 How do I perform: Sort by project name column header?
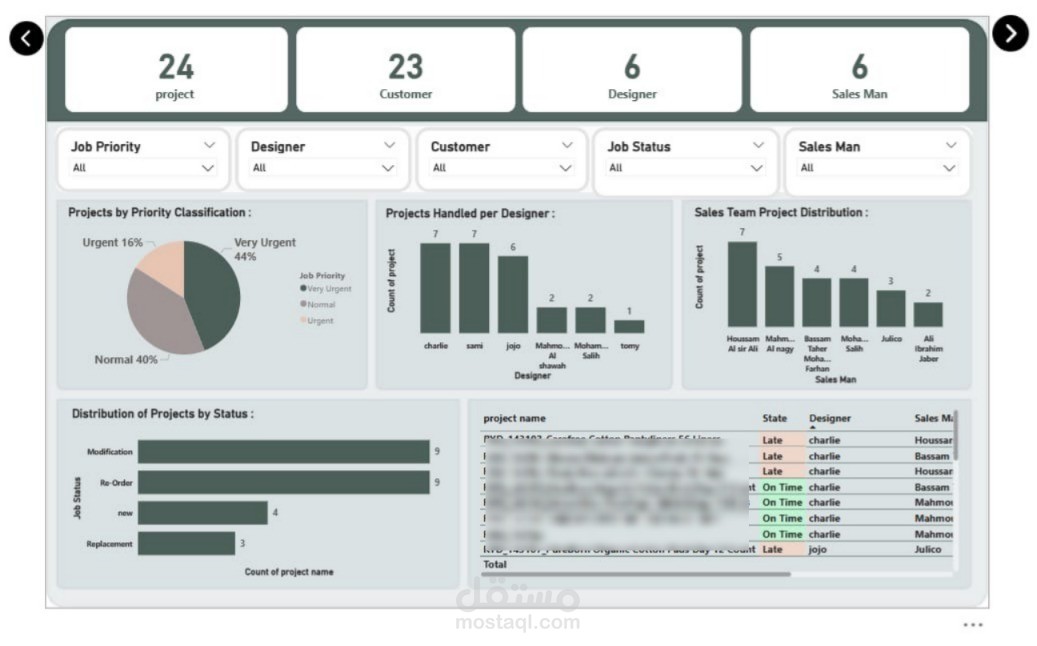coord(515,418)
